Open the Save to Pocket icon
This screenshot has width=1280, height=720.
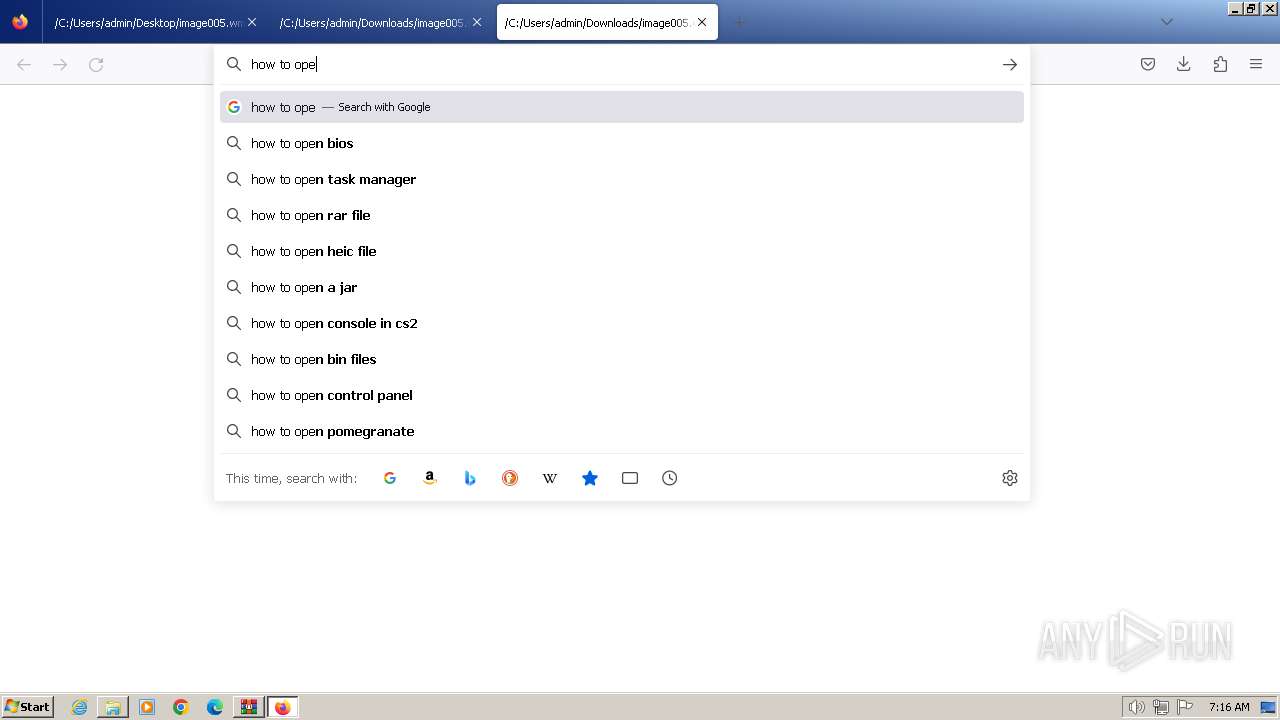click(x=1148, y=64)
